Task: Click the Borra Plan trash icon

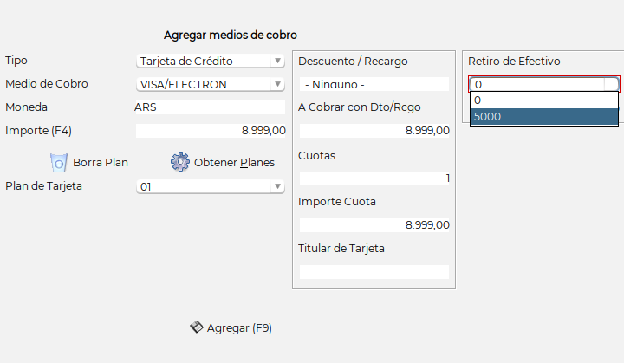Action: [x=59, y=162]
